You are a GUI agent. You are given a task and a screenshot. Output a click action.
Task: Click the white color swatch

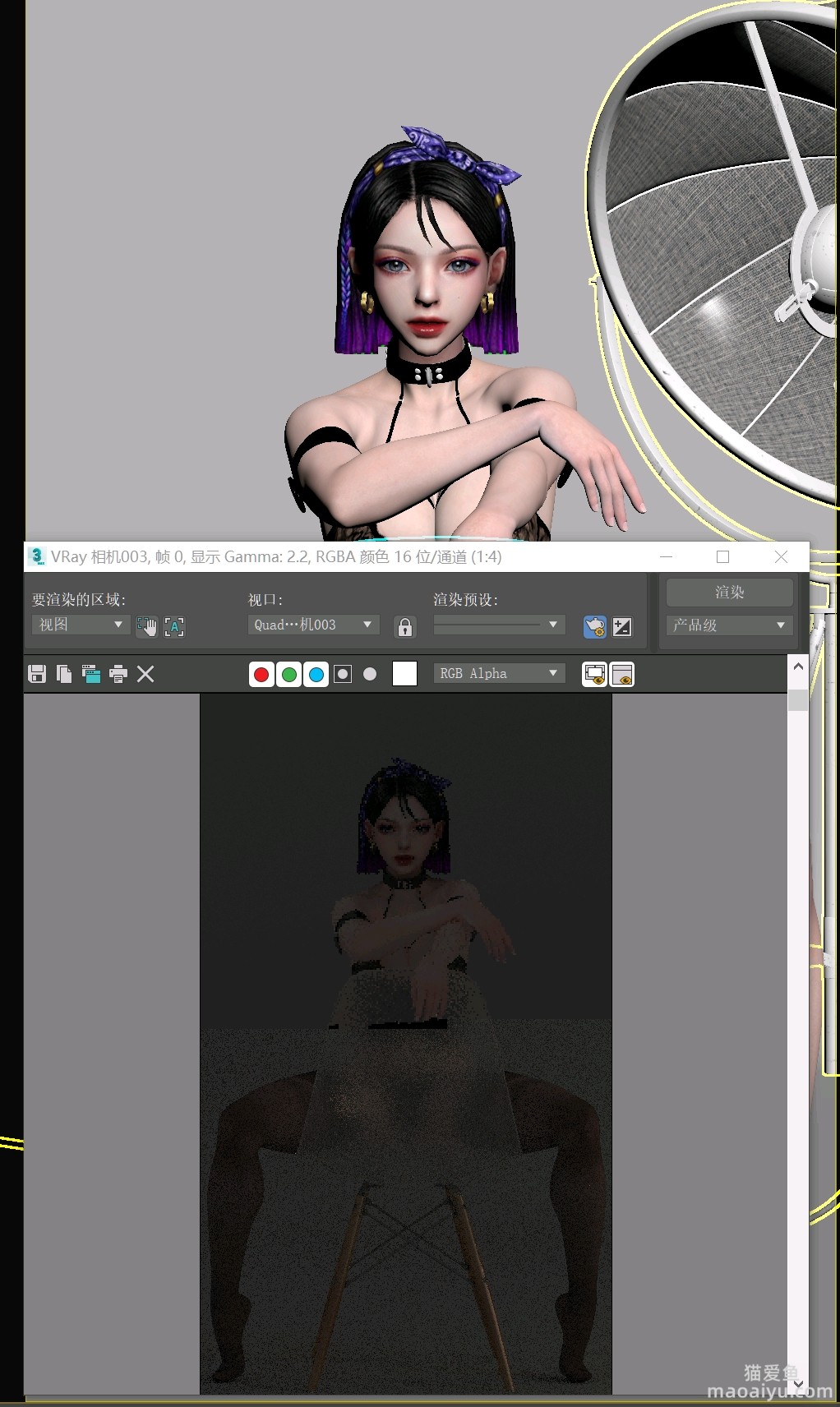coord(404,673)
